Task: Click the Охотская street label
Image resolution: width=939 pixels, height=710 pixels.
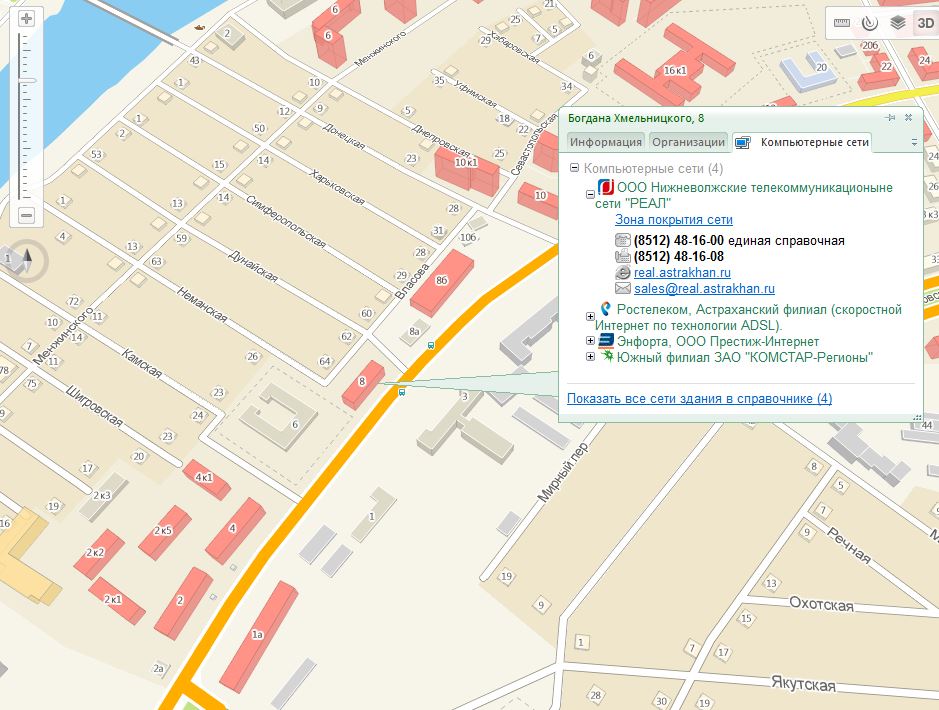Action: point(821,603)
